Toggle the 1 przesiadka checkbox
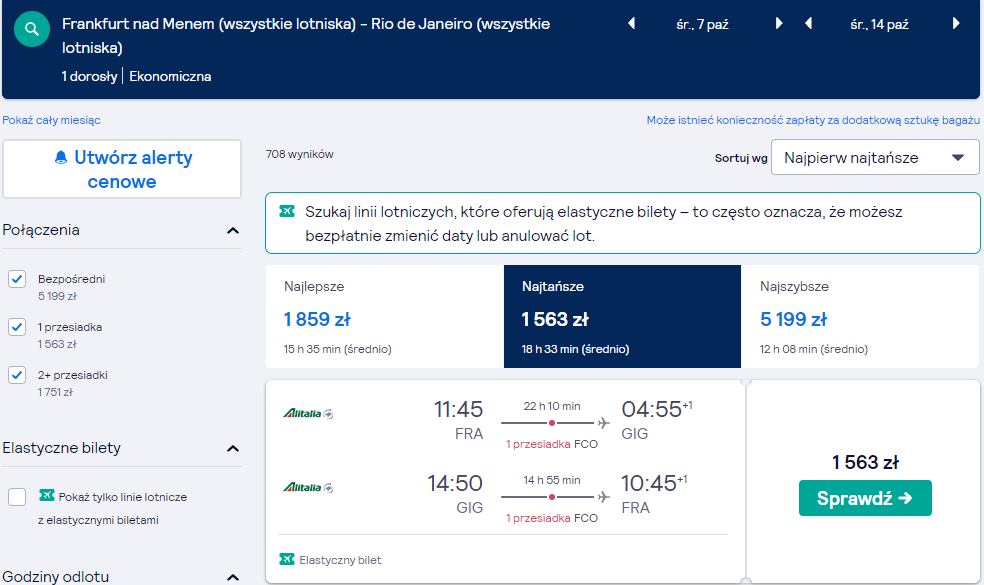The image size is (984, 585). click(x=17, y=327)
